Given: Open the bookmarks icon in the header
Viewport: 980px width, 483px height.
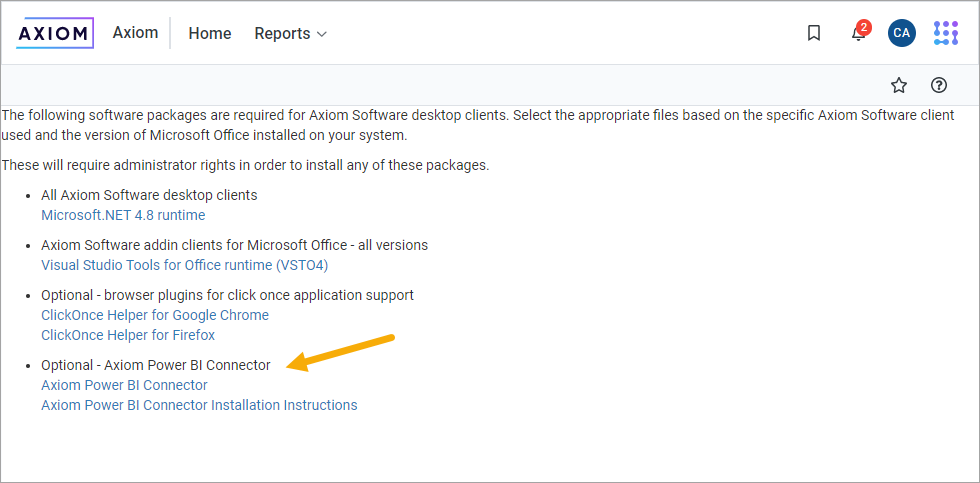Looking at the screenshot, I should pos(814,33).
